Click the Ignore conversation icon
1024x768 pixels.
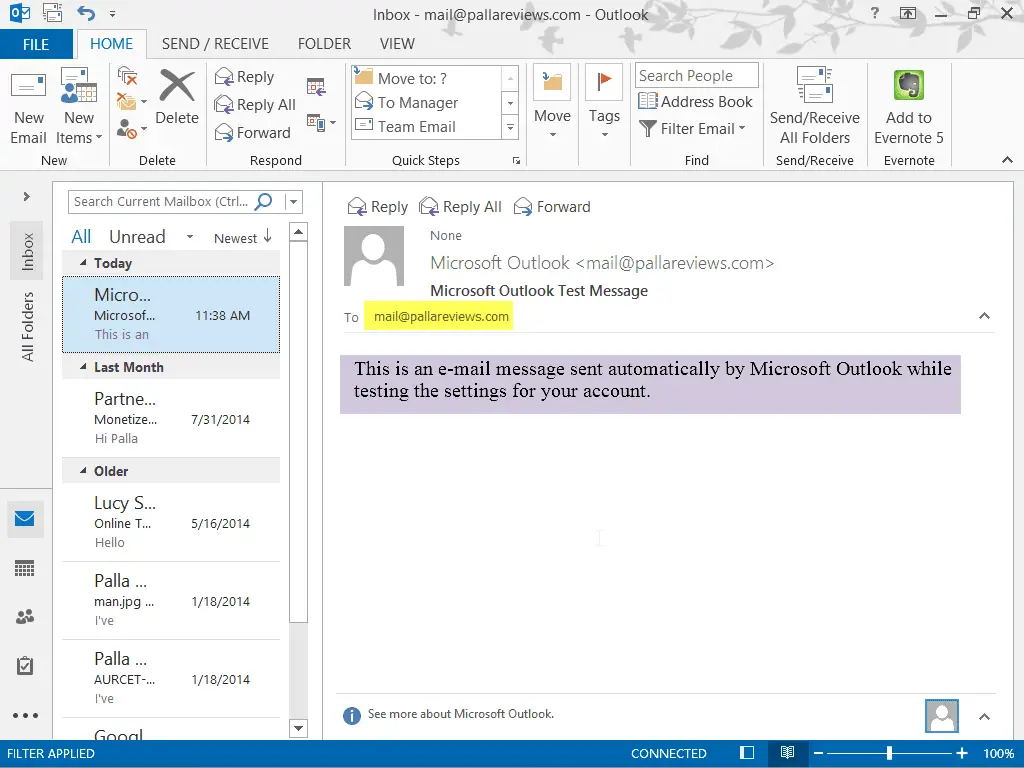click(x=127, y=76)
